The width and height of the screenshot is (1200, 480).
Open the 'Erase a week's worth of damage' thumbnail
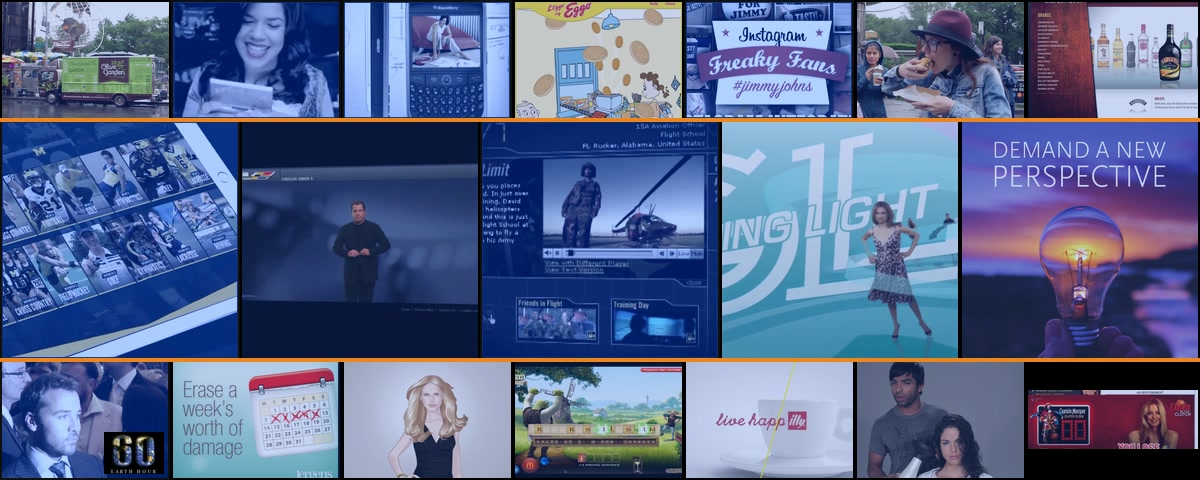click(x=256, y=420)
